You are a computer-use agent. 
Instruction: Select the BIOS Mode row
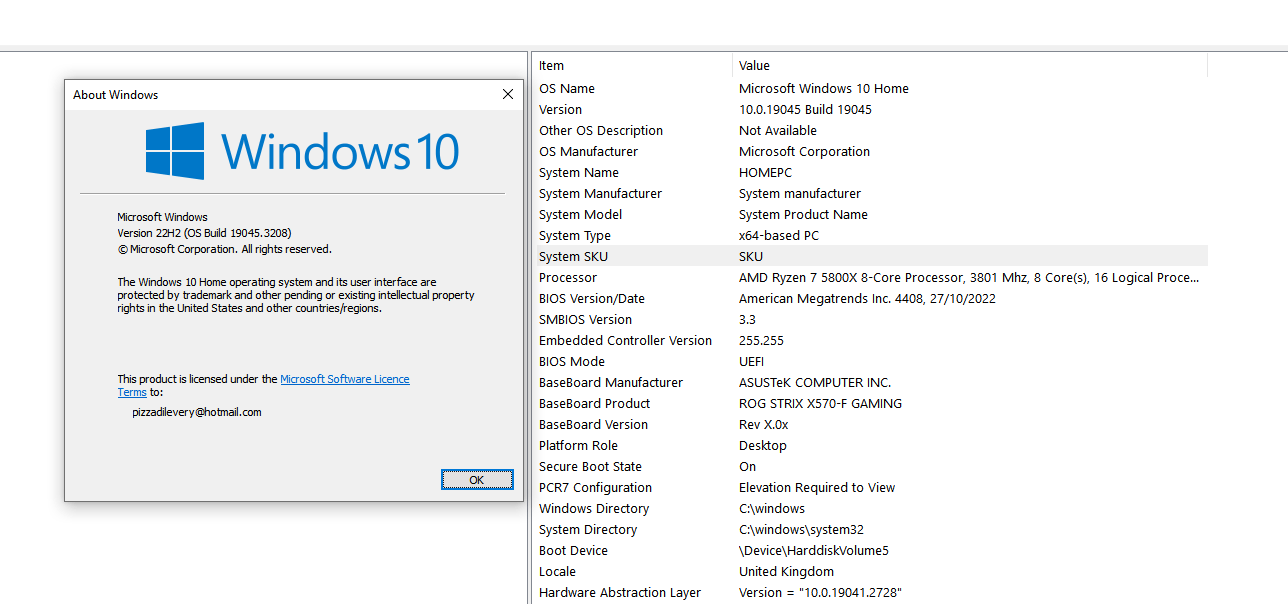(x=870, y=362)
